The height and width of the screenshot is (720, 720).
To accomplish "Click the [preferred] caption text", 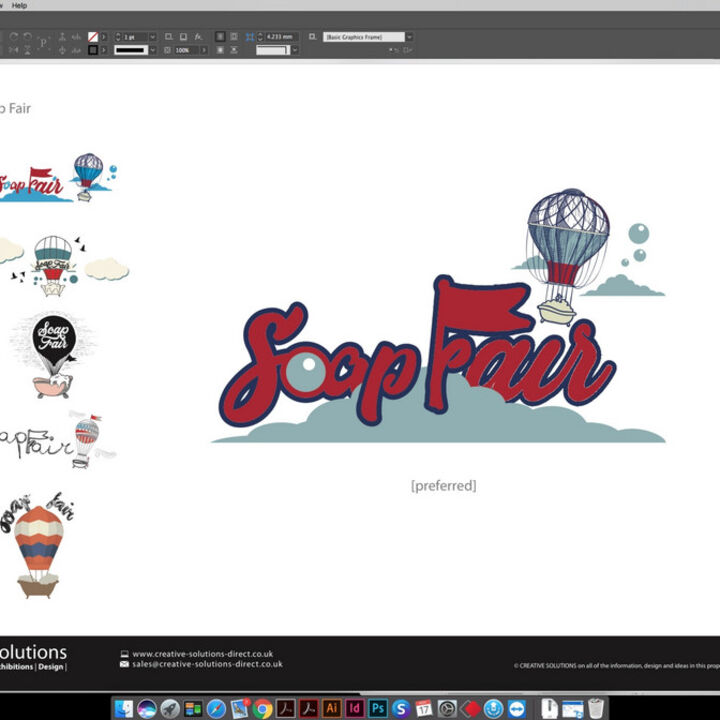I will click(x=444, y=485).
